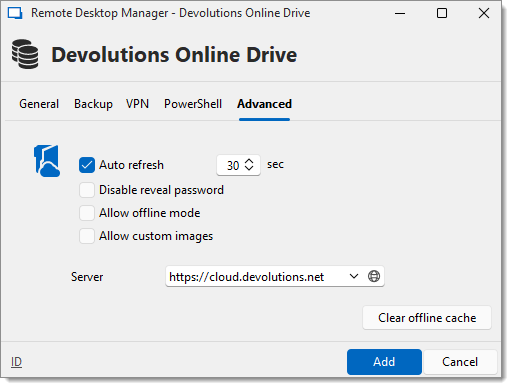
Task: Click the cloud drive icon beside Auto refresh
Action: point(47,162)
